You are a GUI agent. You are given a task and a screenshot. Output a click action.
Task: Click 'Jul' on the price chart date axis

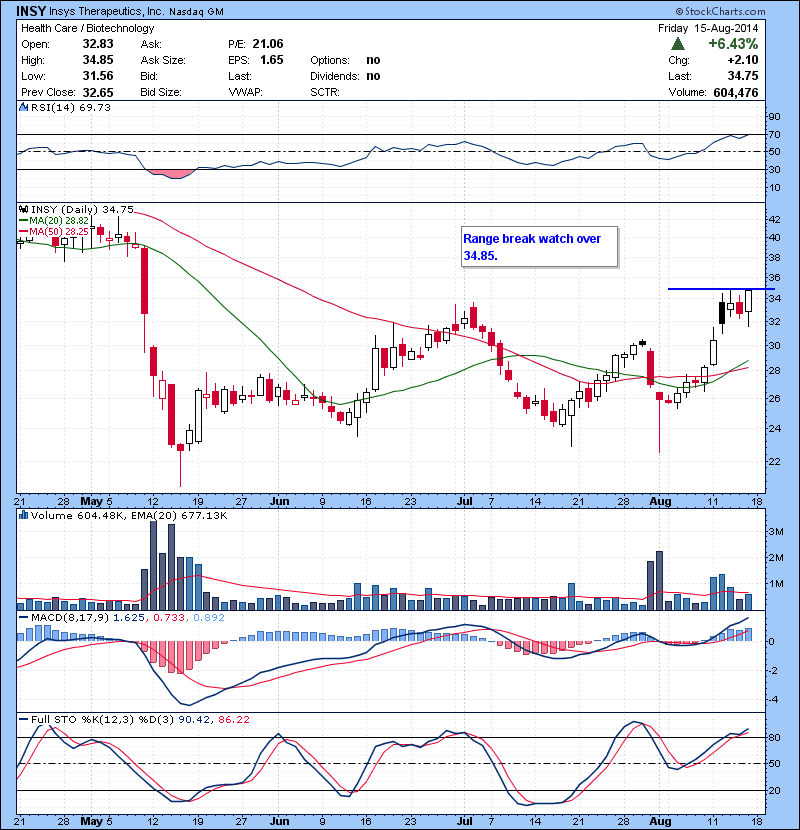[464, 501]
